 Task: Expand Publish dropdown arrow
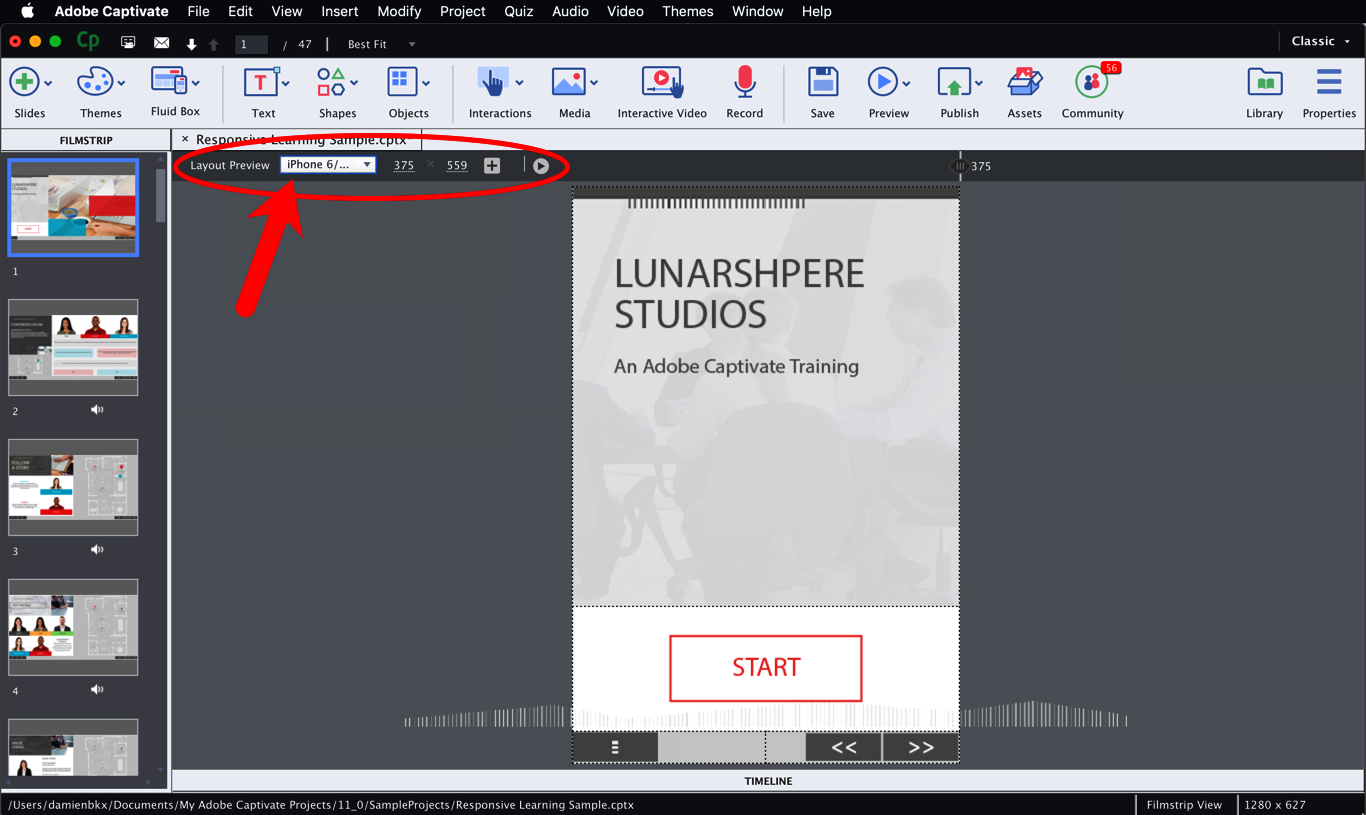coord(978,84)
